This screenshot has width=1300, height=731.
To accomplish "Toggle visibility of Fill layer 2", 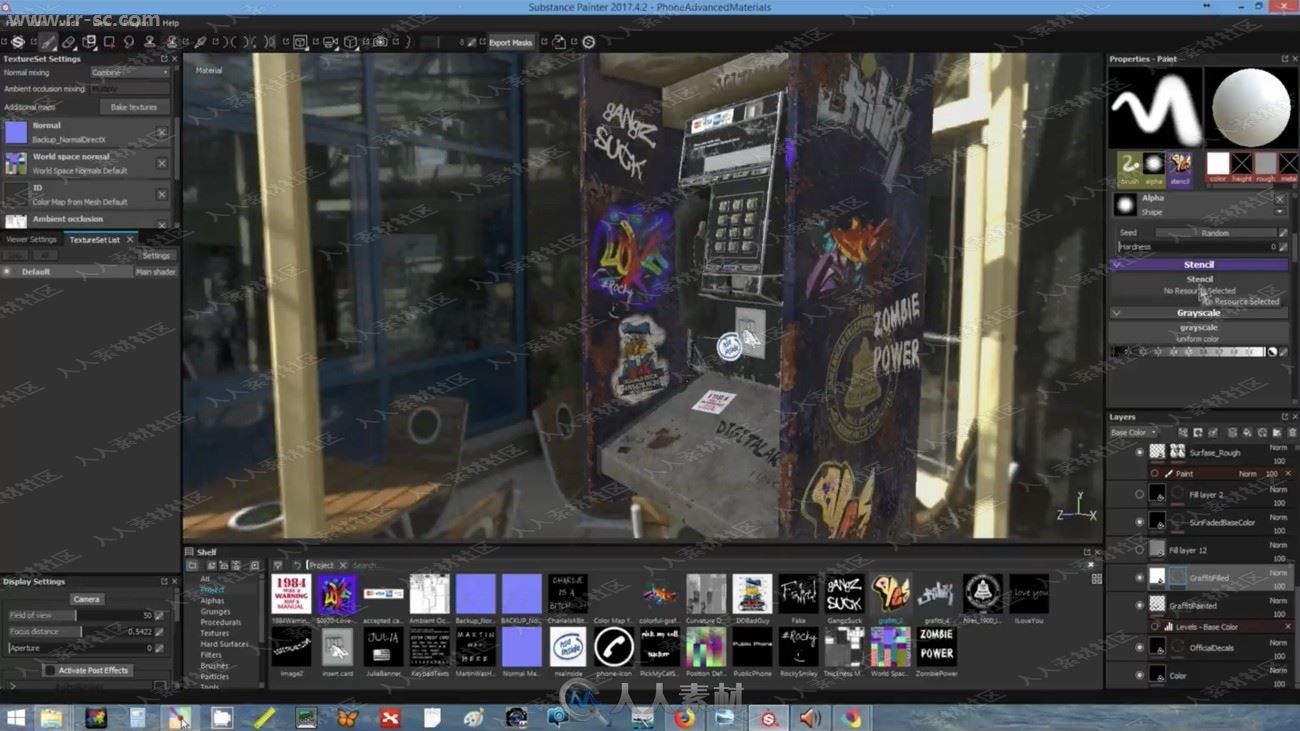I will pyautogui.click(x=1139, y=494).
